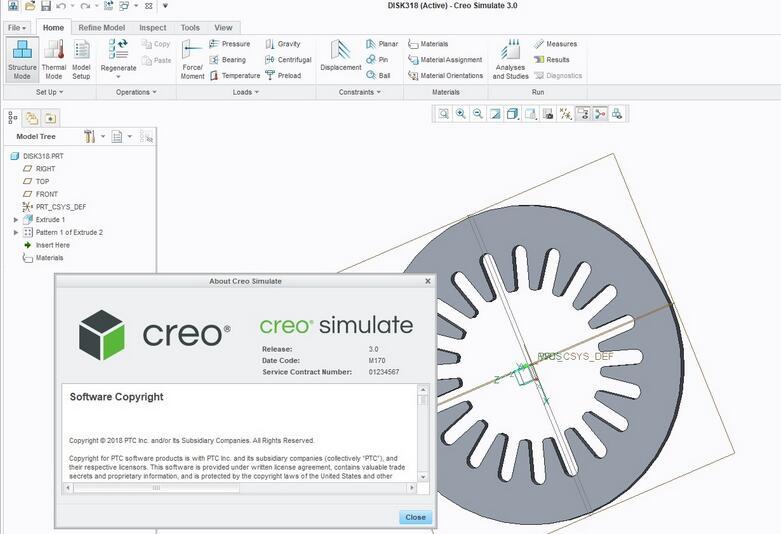Expand the Set Up group dropdown
Screen dimensions: 781x534
tap(49, 92)
